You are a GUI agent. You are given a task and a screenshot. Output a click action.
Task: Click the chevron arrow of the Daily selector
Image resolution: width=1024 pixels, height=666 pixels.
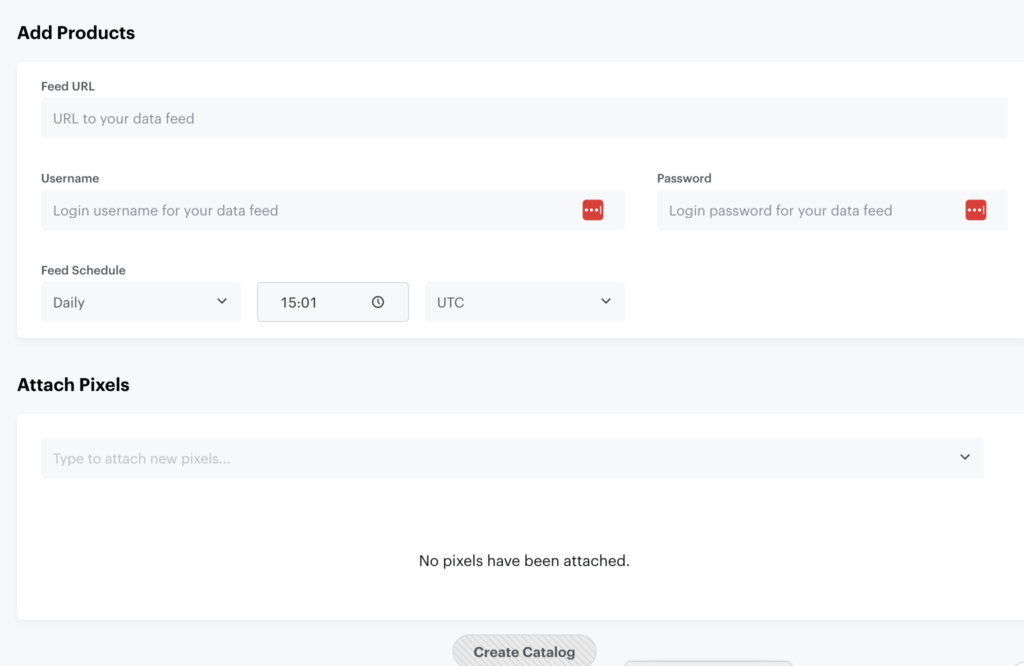[x=222, y=302]
